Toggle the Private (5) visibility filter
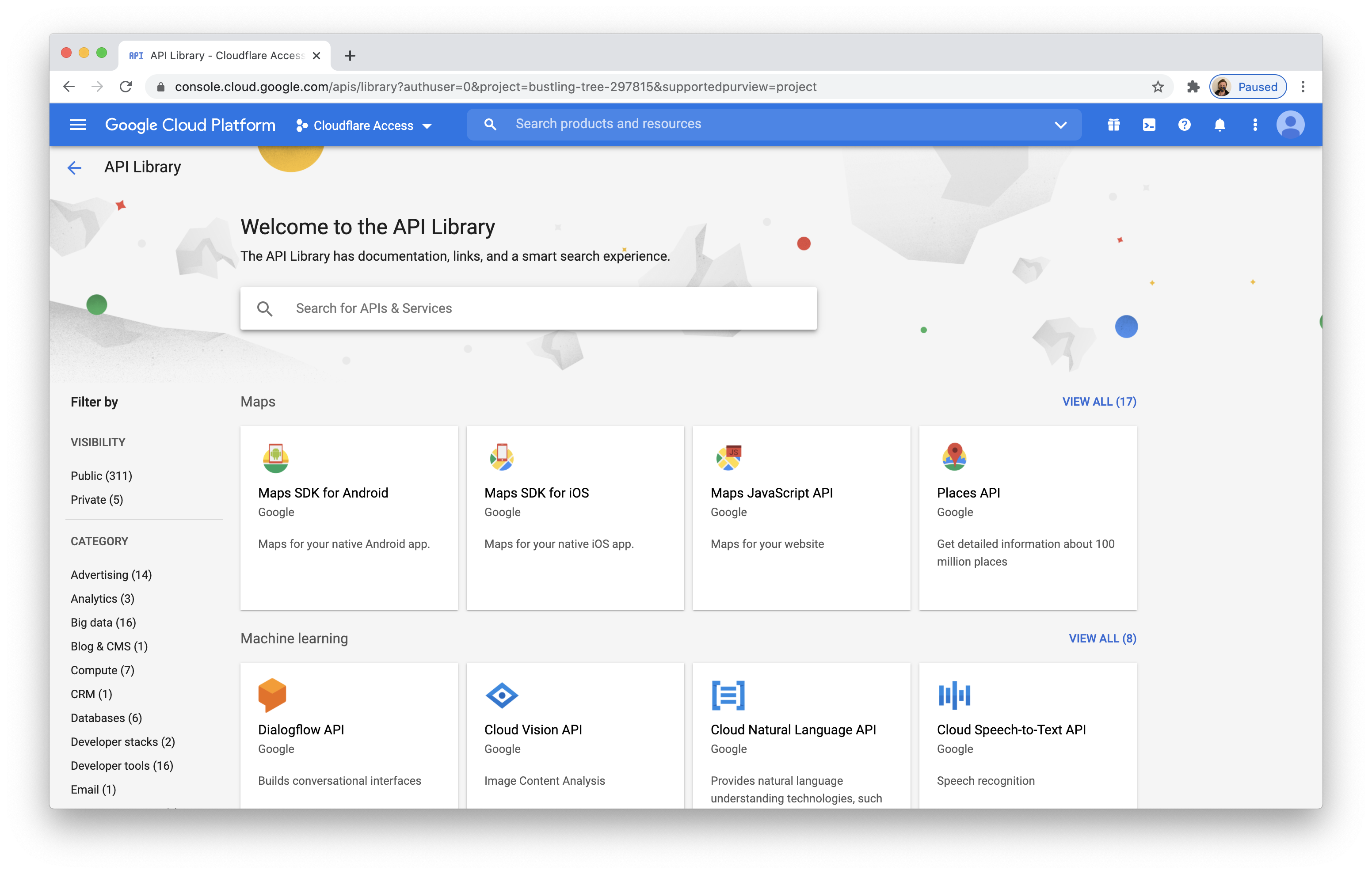The width and height of the screenshot is (1372, 874). 97,500
